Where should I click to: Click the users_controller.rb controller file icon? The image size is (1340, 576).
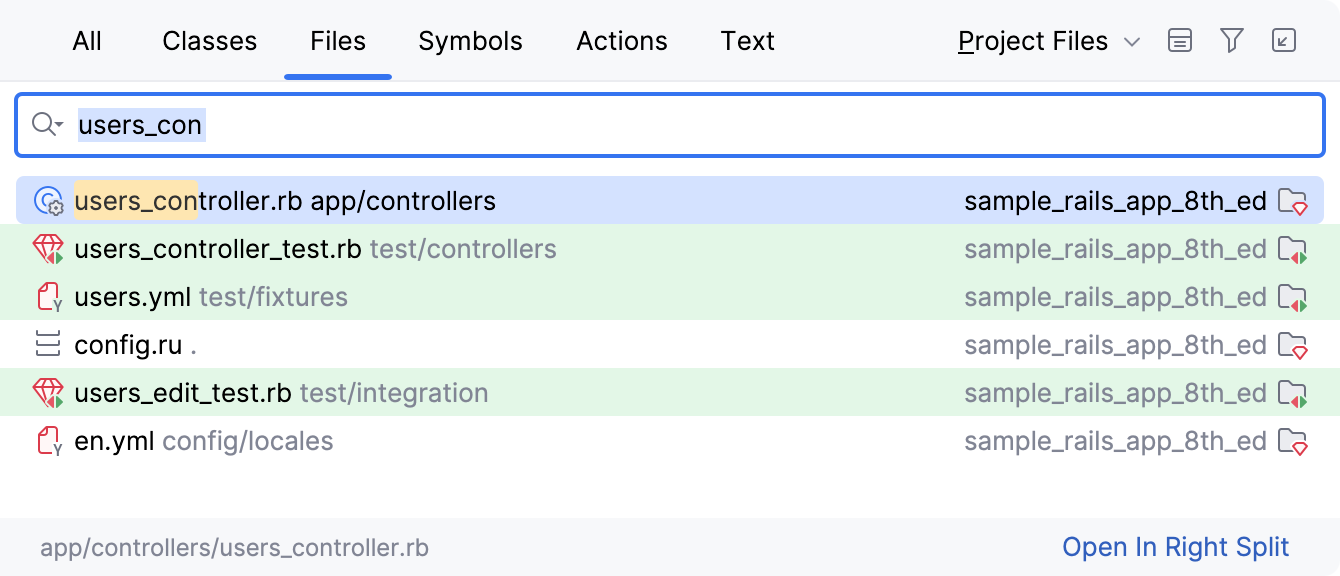(49, 202)
